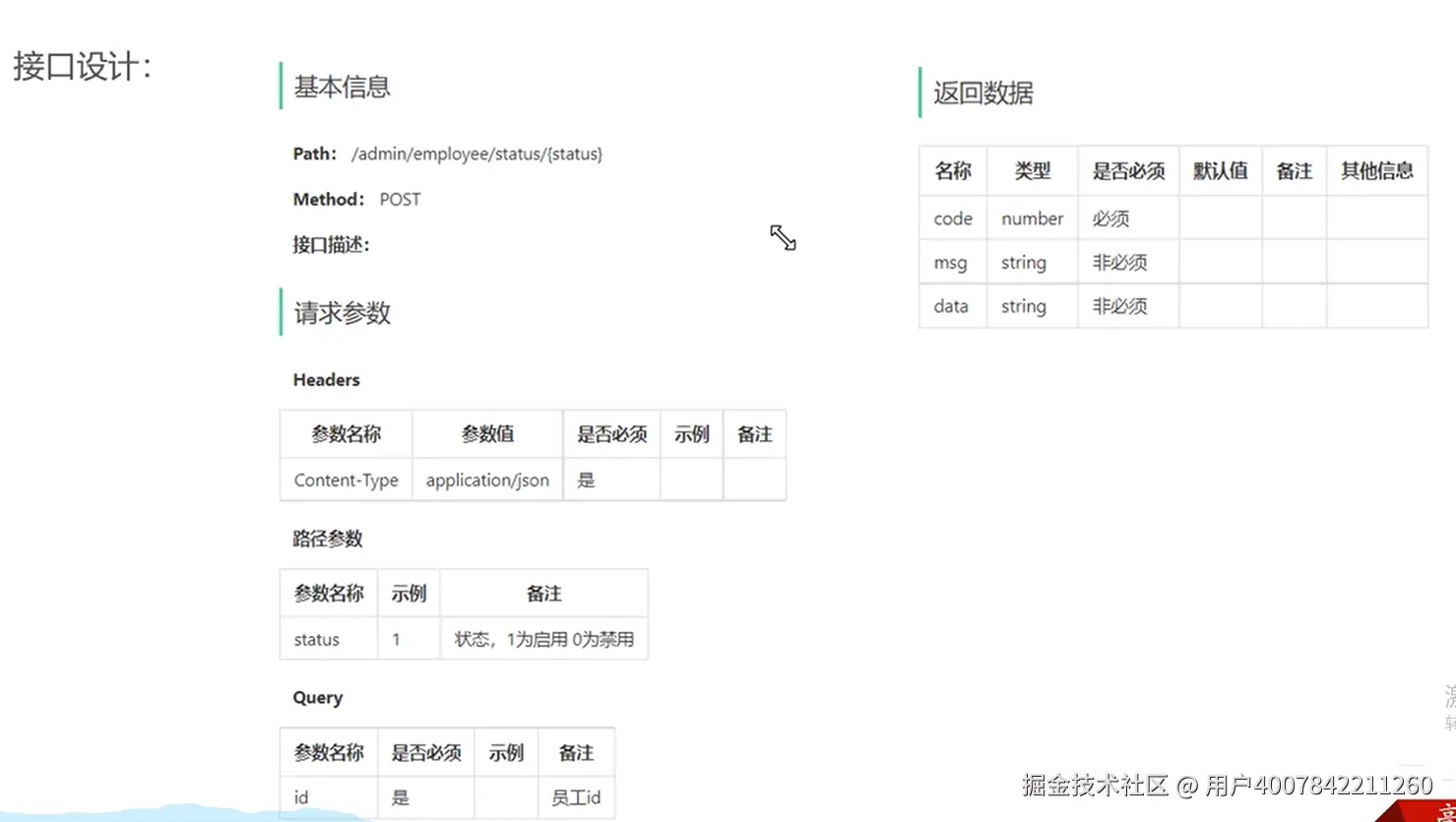1456x822 pixels.
Task: Click the 路径参数 subsection label
Action: pyautogui.click(x=327, y=538)
